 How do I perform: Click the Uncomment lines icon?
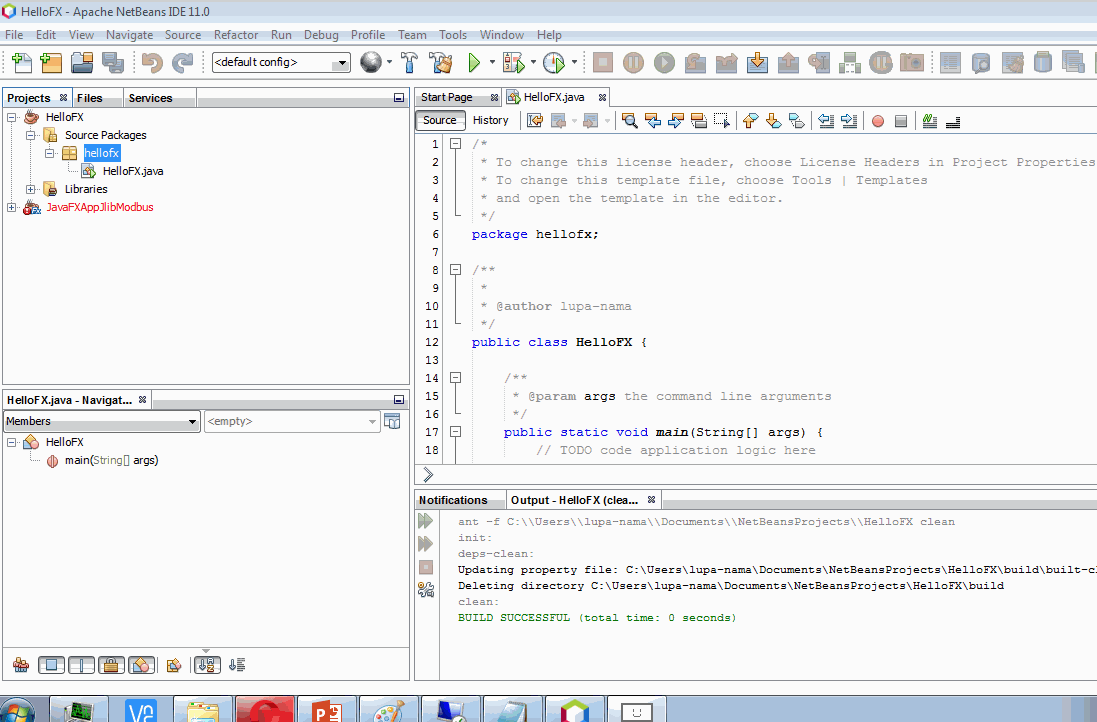coord(952,121)
